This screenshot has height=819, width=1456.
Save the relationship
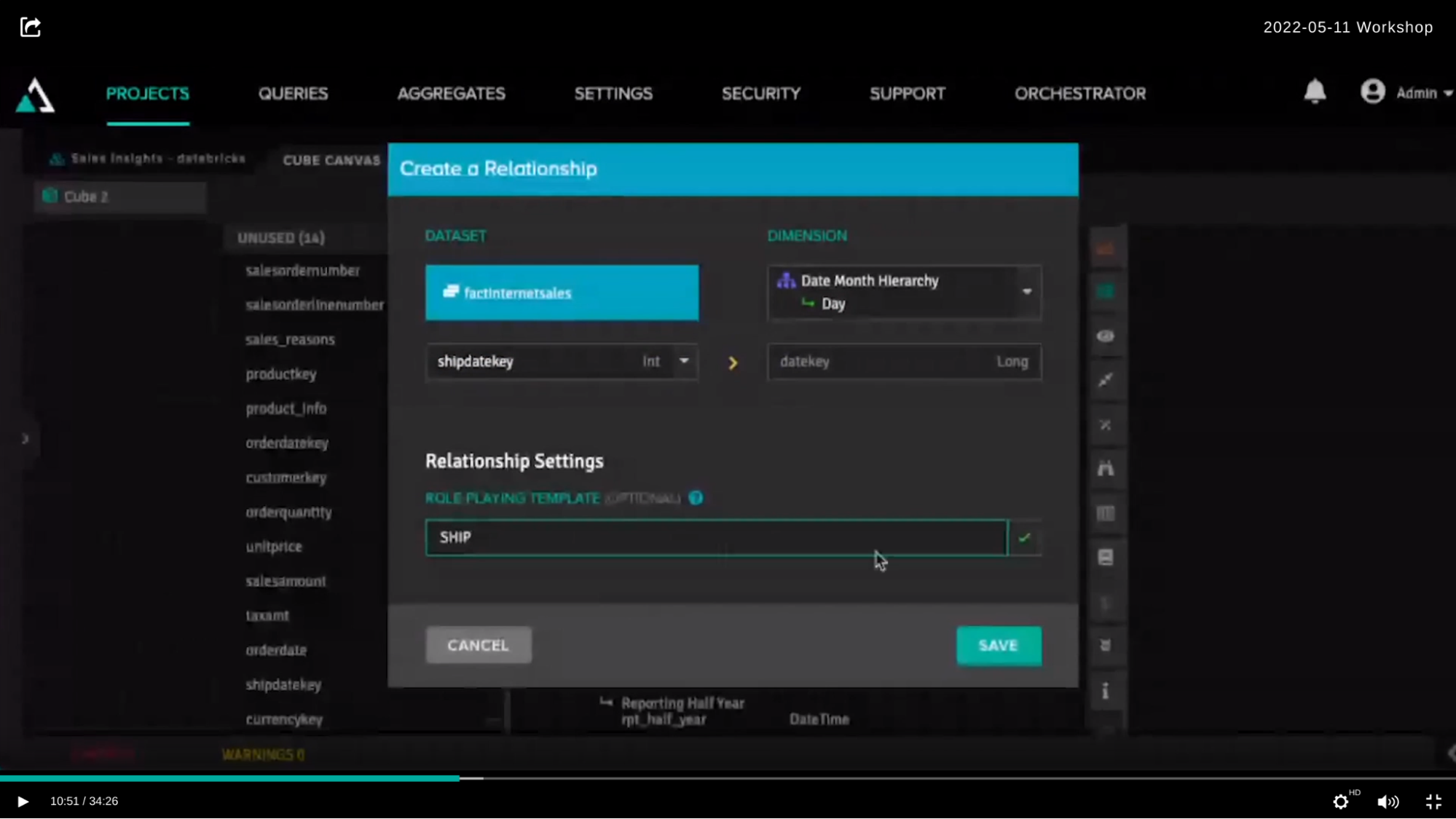coord(998,645)
